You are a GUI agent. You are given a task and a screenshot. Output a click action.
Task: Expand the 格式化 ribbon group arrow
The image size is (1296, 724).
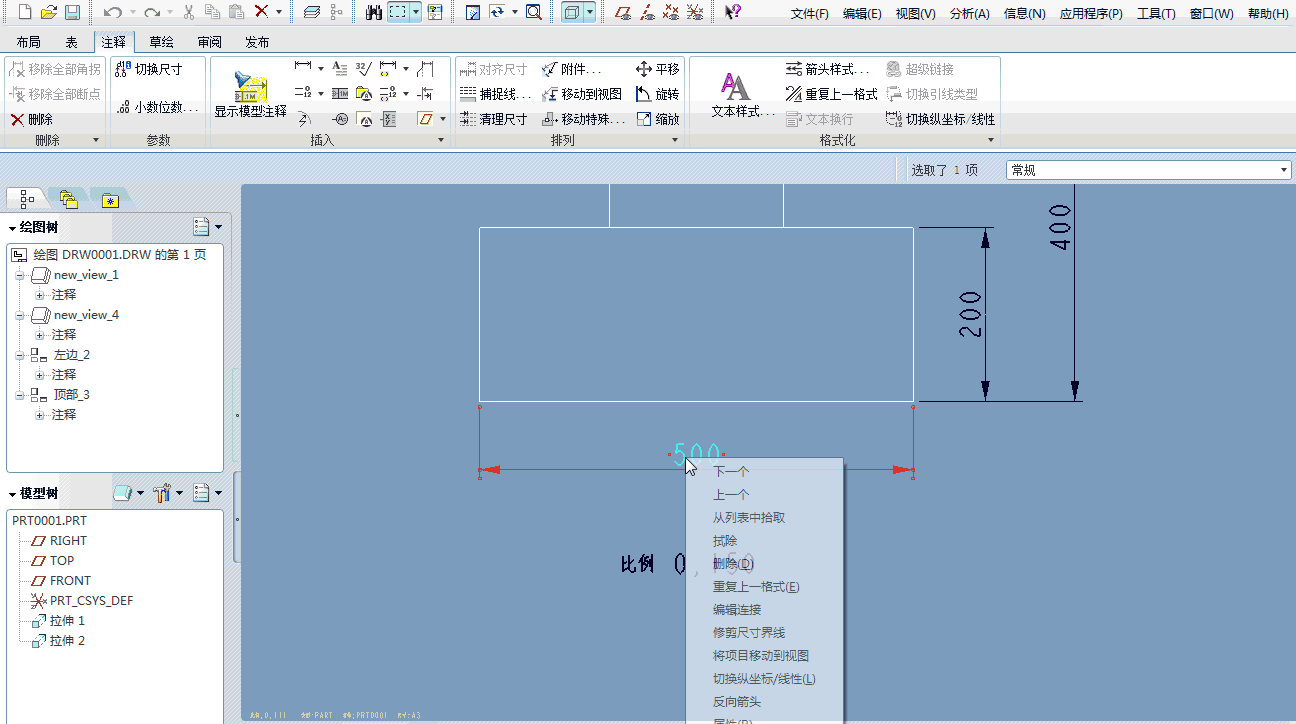pos(993,141)
